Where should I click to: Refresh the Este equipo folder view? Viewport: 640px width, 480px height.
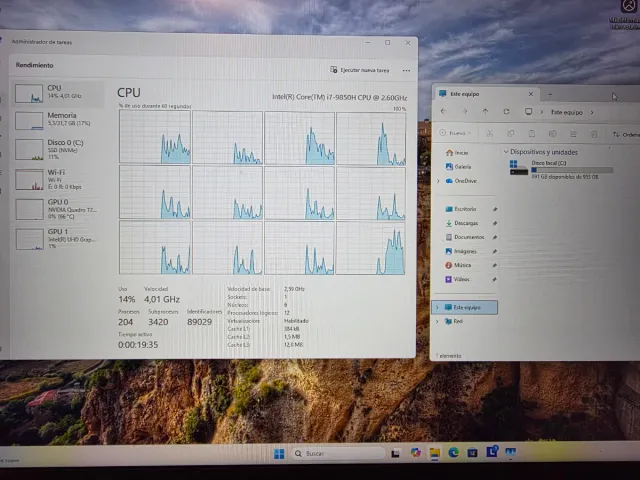coord(507,112)
